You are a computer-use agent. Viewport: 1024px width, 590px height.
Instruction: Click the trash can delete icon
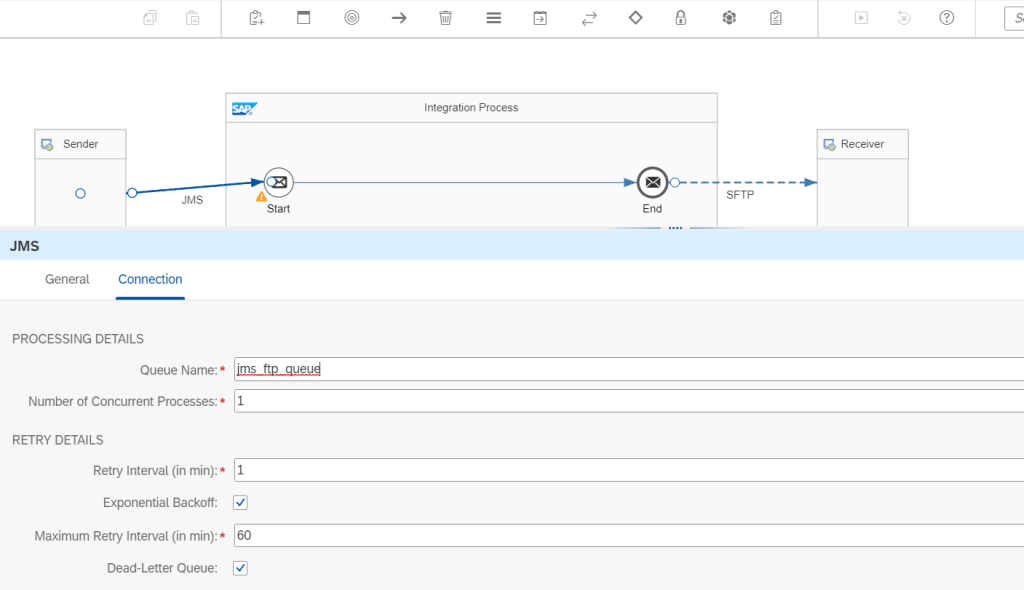point(446,18)
